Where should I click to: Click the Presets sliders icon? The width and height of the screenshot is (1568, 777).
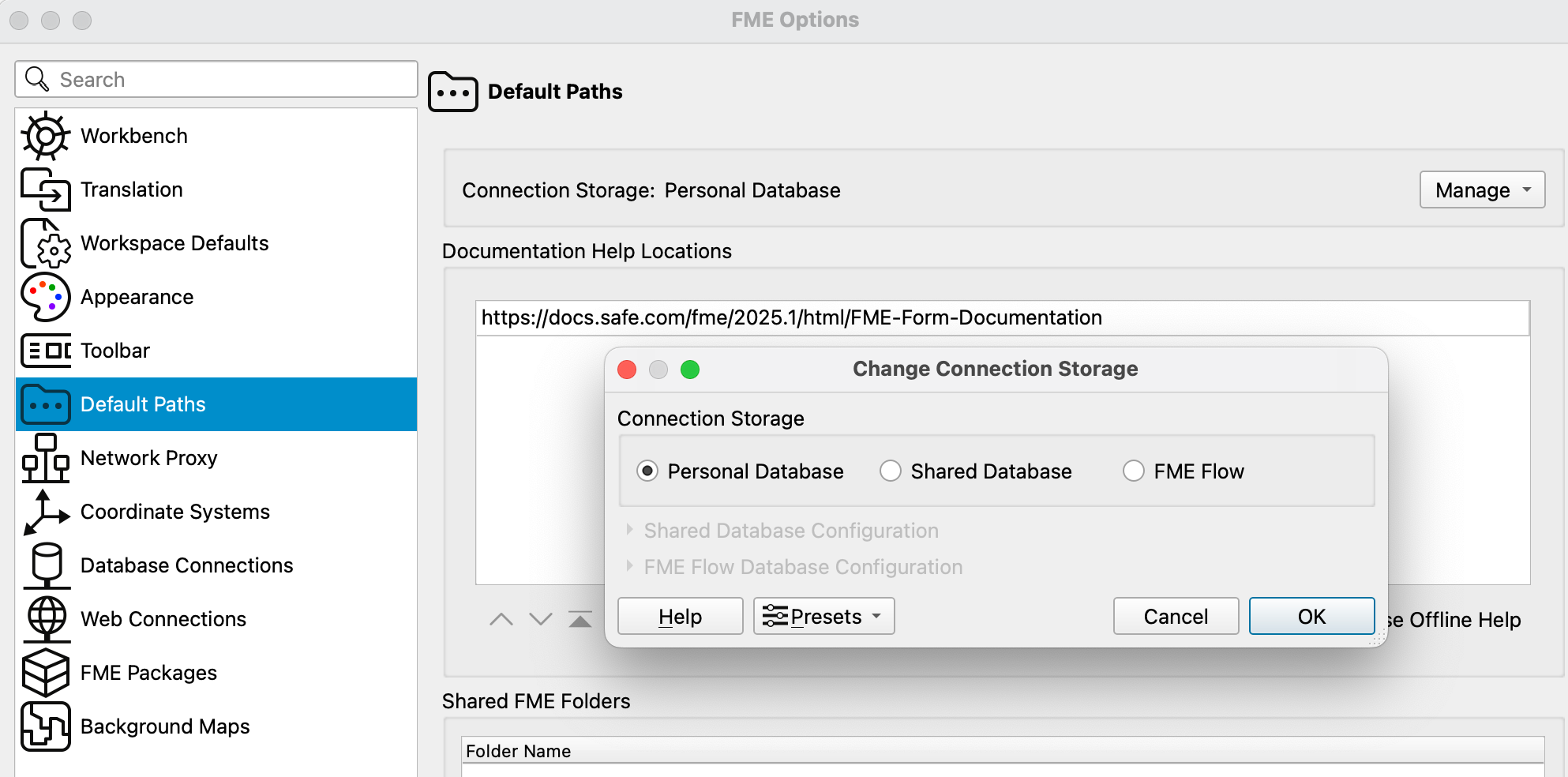(775, 616)
